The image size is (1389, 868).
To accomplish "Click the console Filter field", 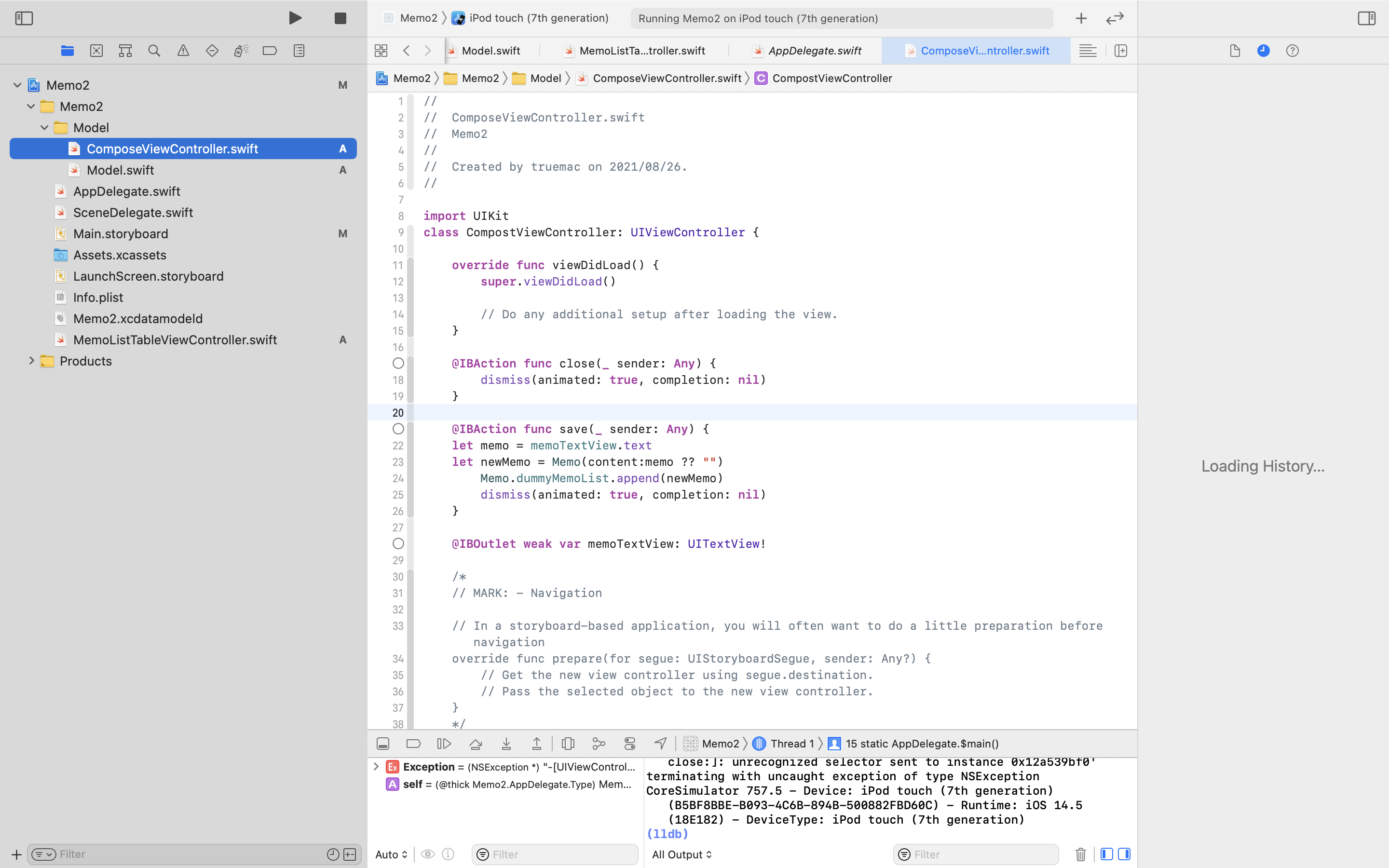I will pos(981,854).
